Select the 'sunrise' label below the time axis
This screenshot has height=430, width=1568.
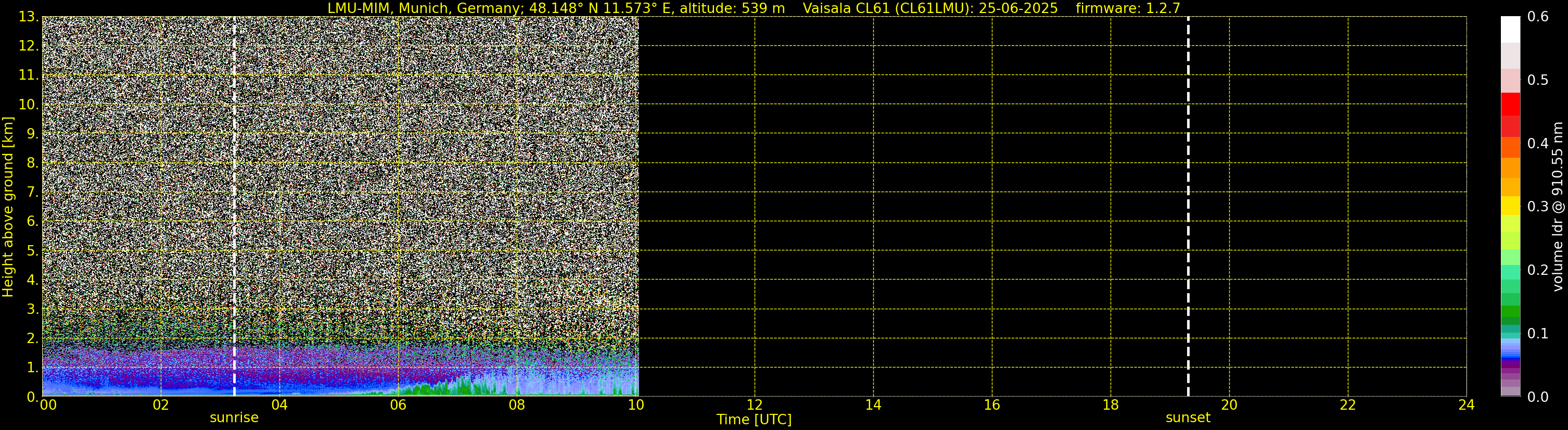[234, 418]
